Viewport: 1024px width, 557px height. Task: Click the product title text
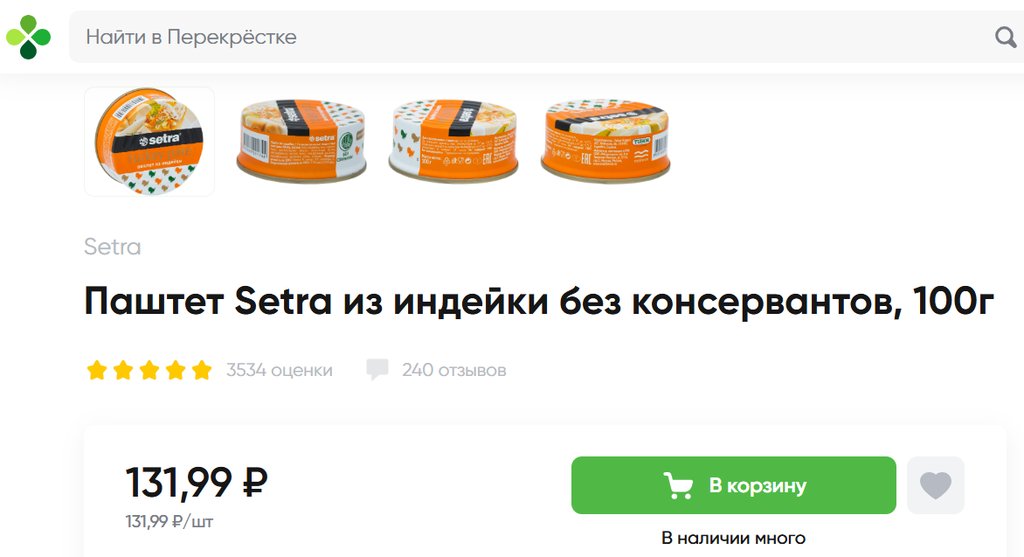(x=539, y=302)
